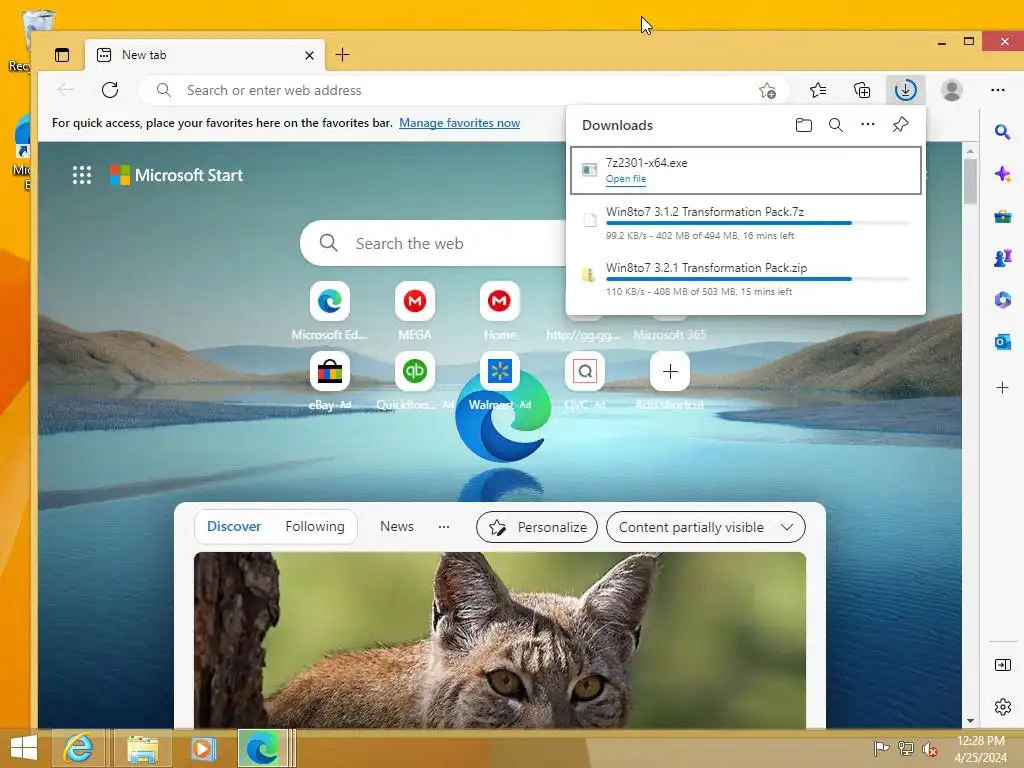Open Settings and more menu

997,90
